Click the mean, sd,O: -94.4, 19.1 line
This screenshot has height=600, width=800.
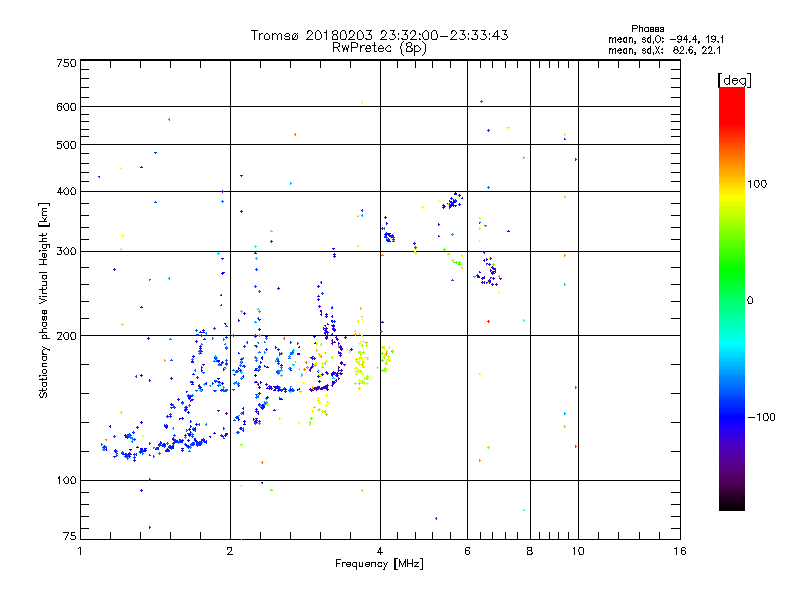(x=666, y=39)
